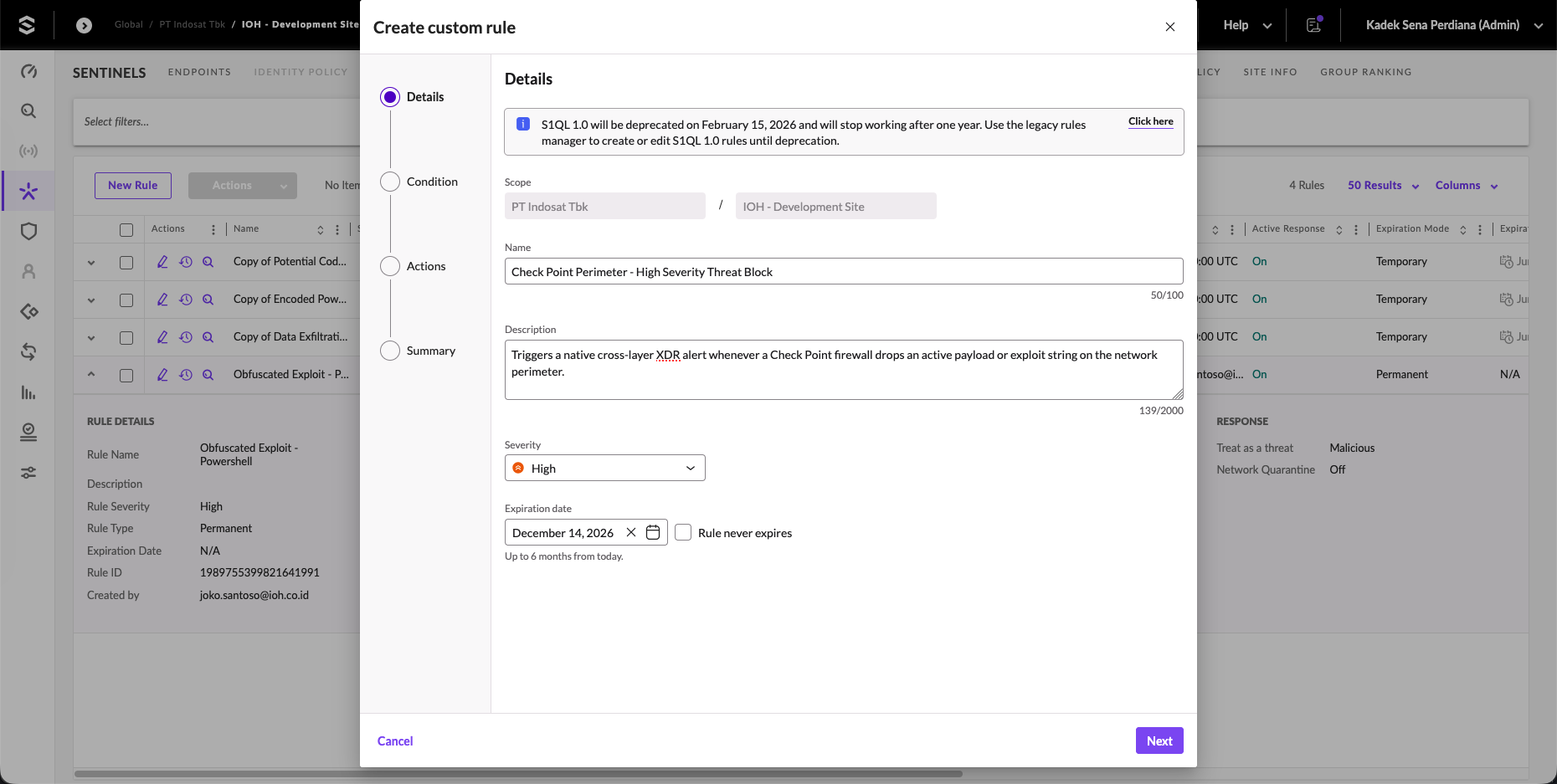The width and height of the screenshot is (1557, 784).
Task: Switch to the ENDPOINTS tab
Action: tap(199, 72)
